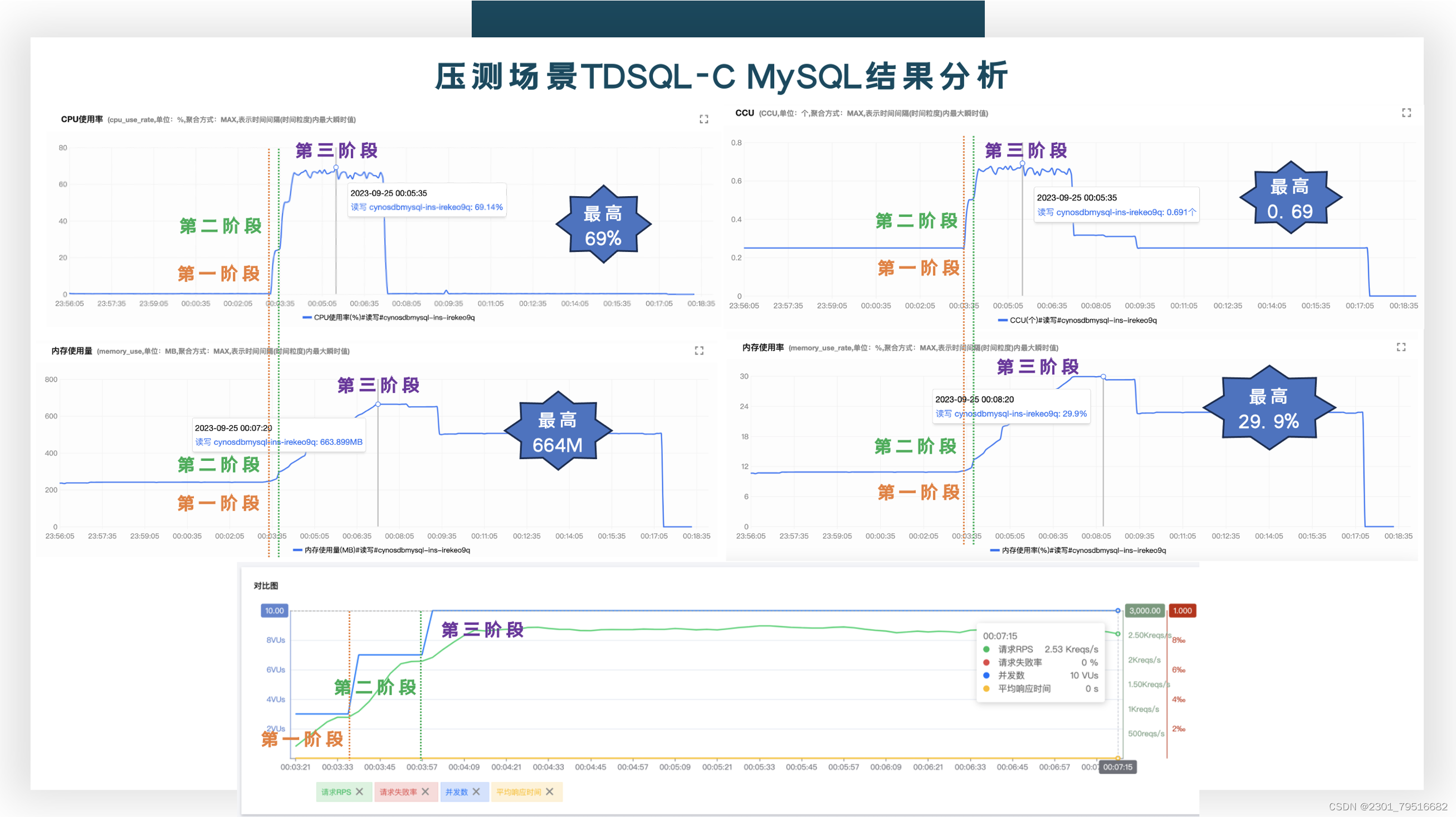Expand the 内存使用率 chart to fullscreen
Viewport: 1456px width, 817px height.
(1401, 347)
